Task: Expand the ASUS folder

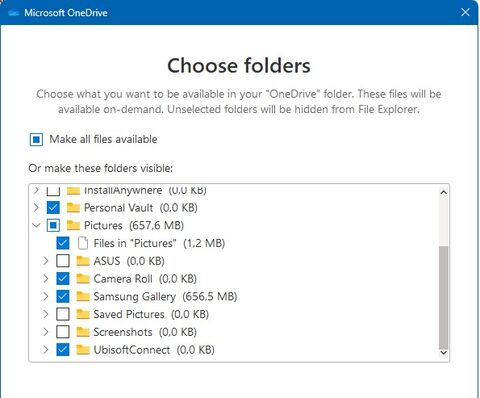Action: (x=46, y=261)
